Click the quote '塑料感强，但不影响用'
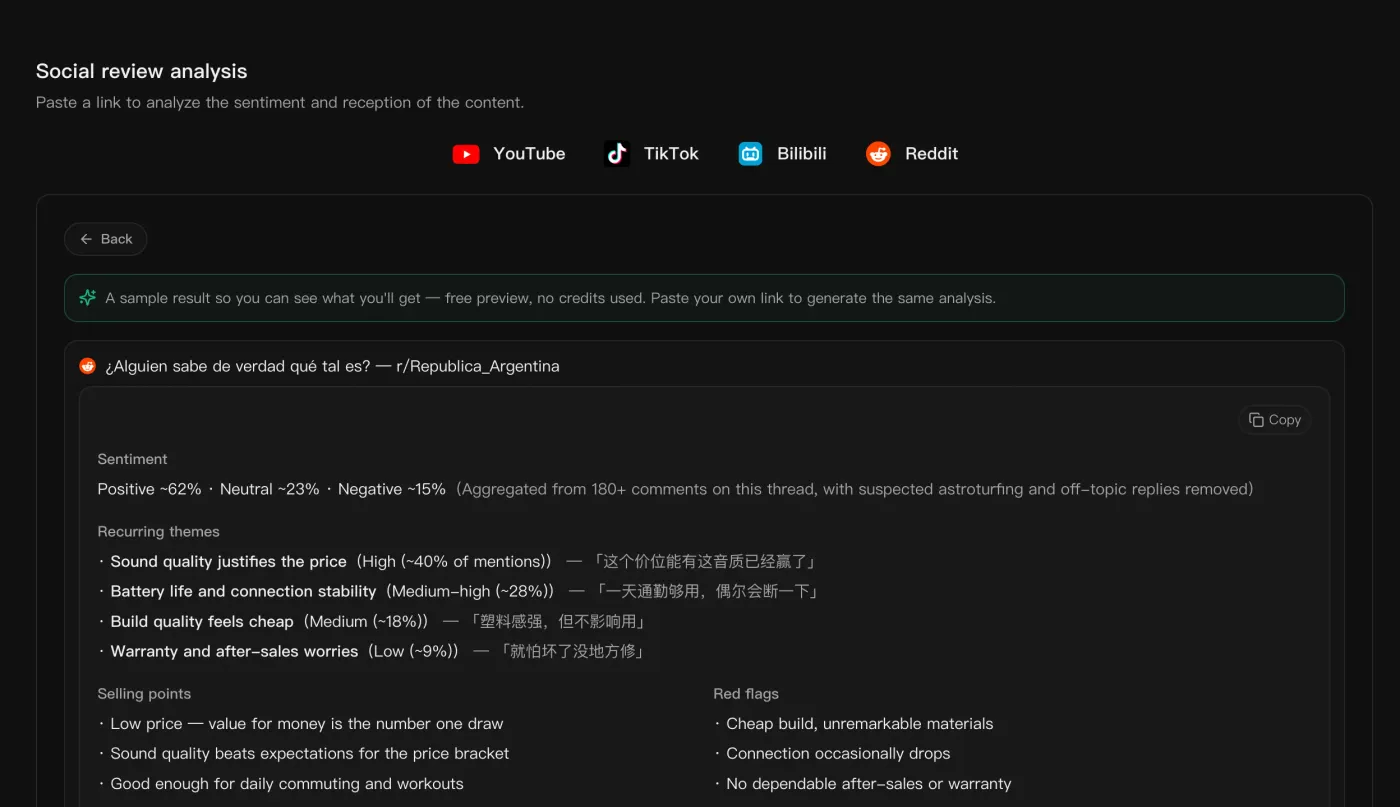This screenshot has width=1400, height=807. pos(557,621)
